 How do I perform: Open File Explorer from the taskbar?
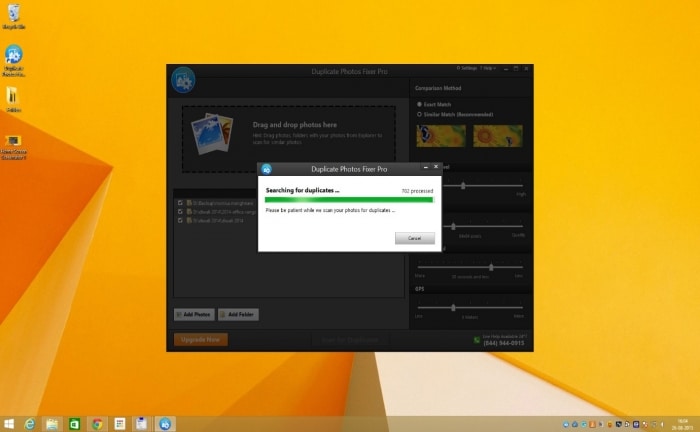click(52, 424)
